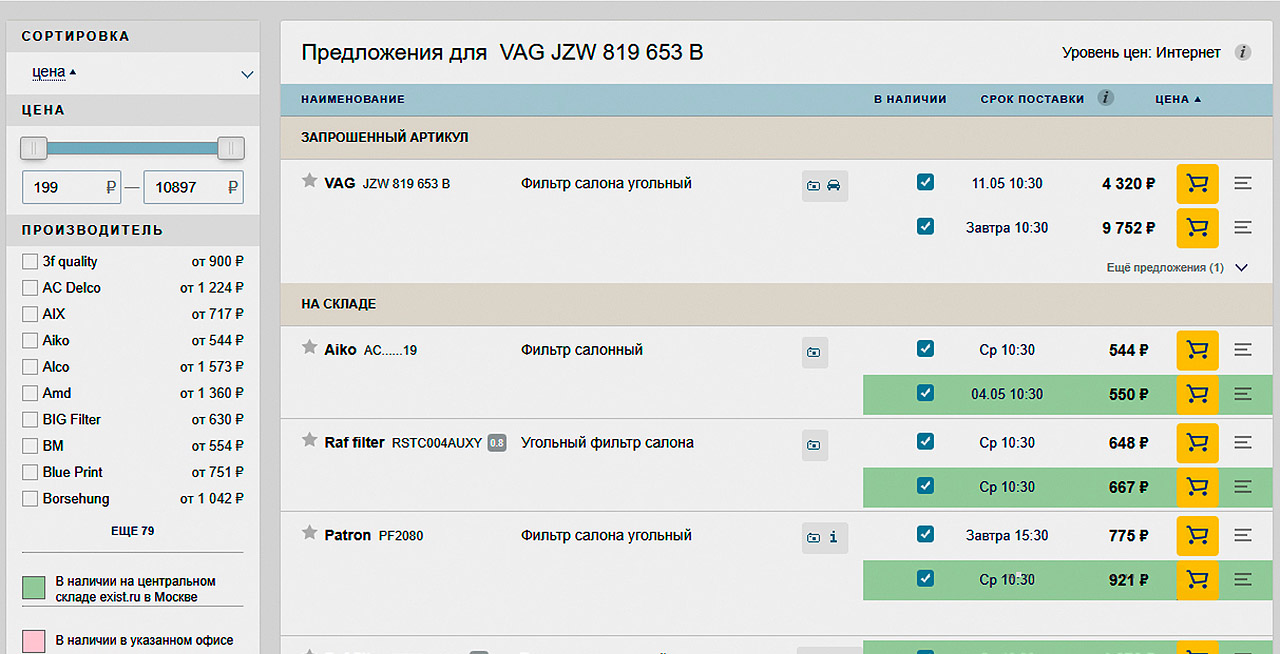The width and height of the screenshot is (1280, 654).
Task: Open options menu for 9 752 ₽ offer
Action: [x=1243, y=228]
